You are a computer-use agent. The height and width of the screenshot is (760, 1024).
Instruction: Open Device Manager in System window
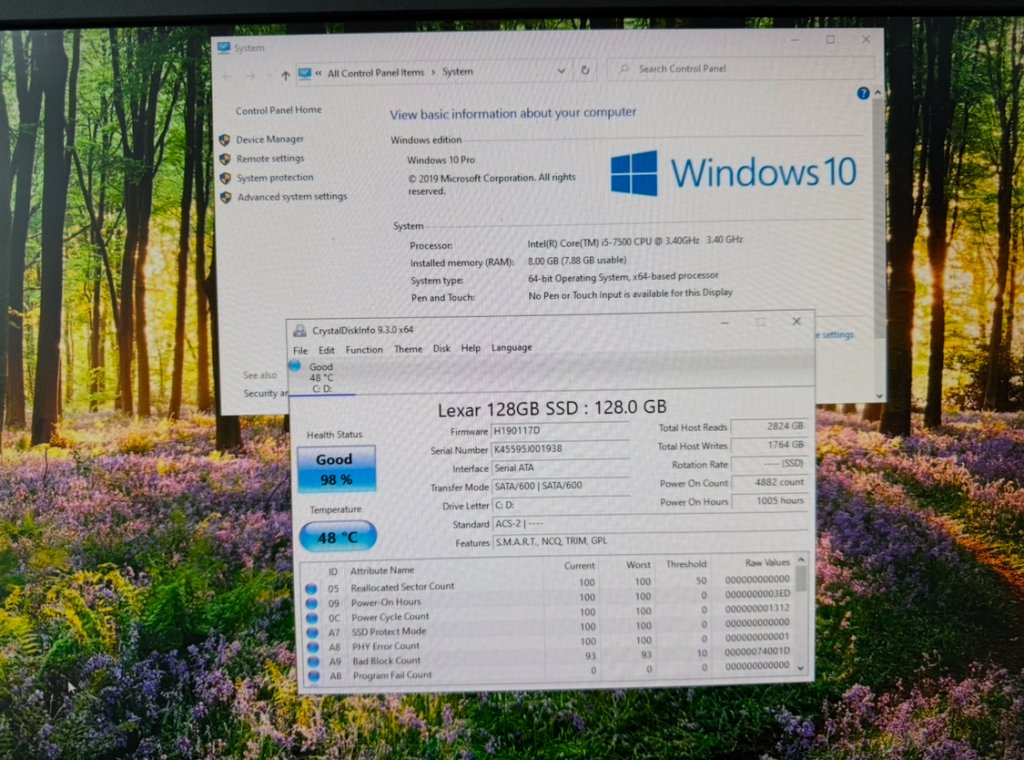[269, 139]
